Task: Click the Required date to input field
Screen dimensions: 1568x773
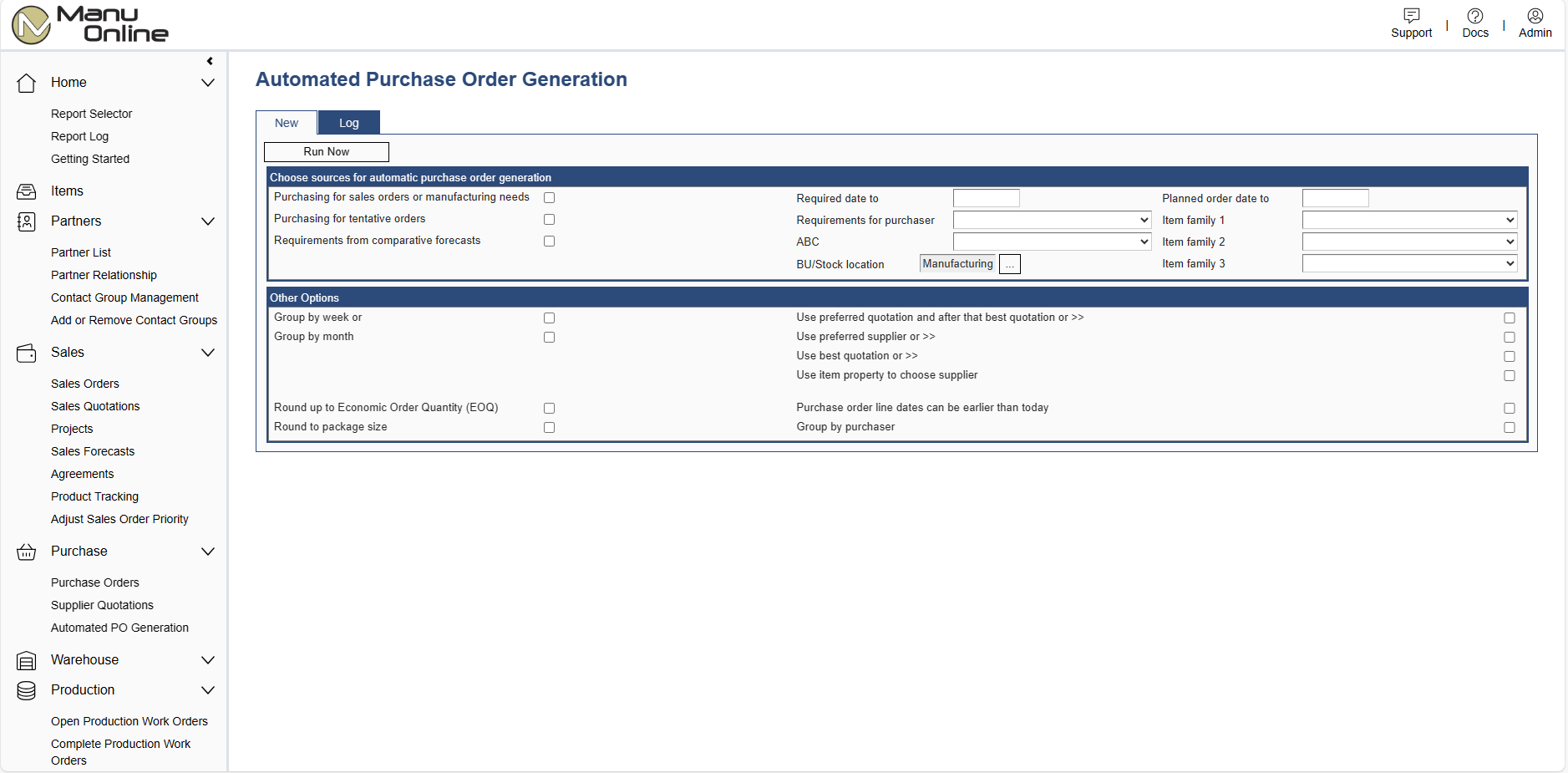Action: click(x=986, y=198)
